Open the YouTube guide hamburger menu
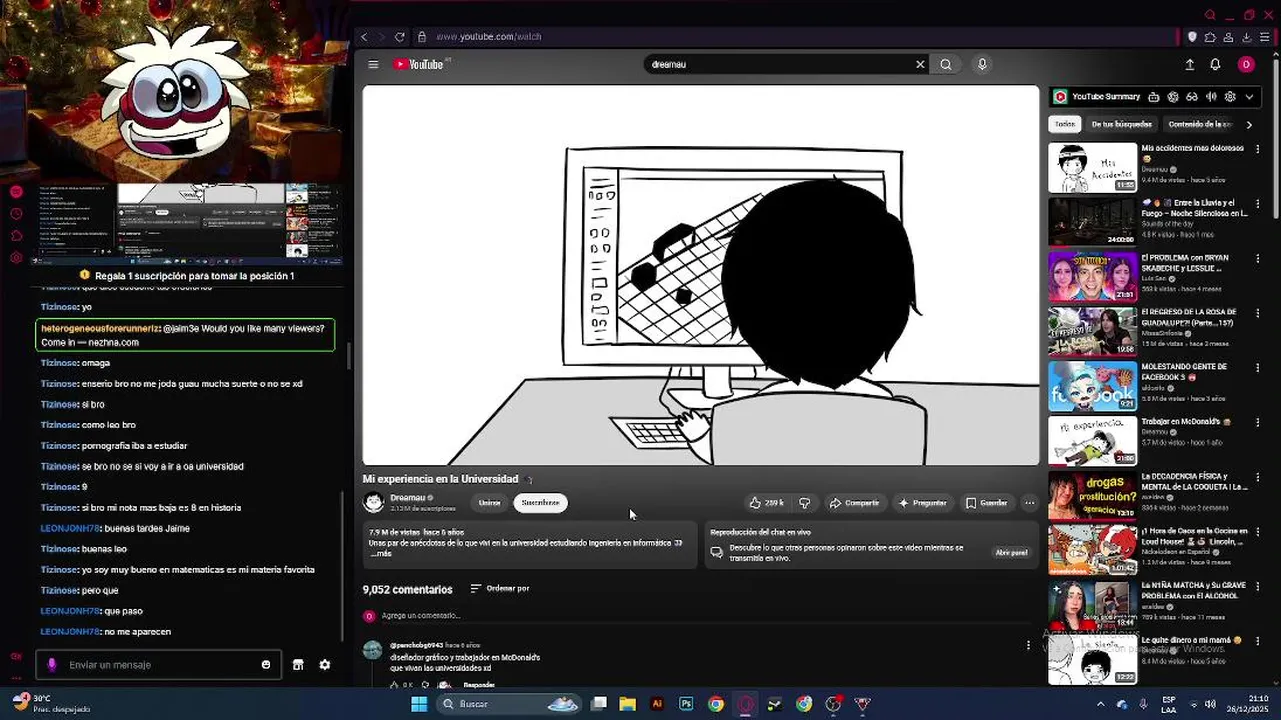The image size is (1281, 720). click(373, 64)
